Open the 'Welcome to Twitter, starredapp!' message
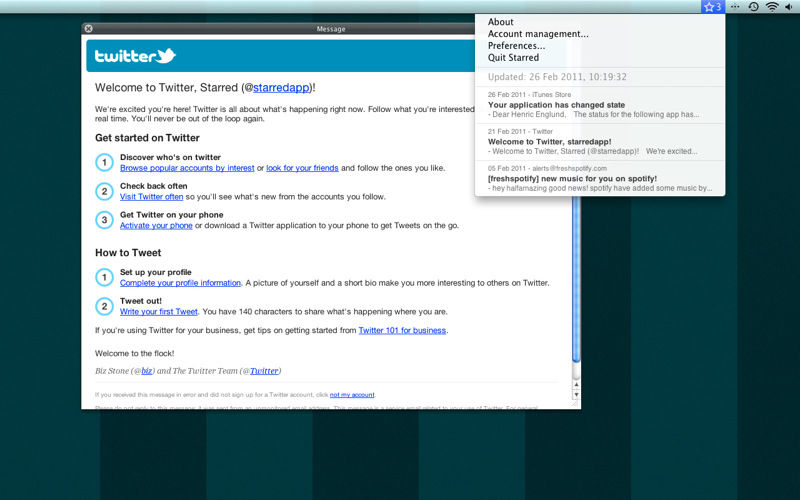 click(x=599, y=142)
